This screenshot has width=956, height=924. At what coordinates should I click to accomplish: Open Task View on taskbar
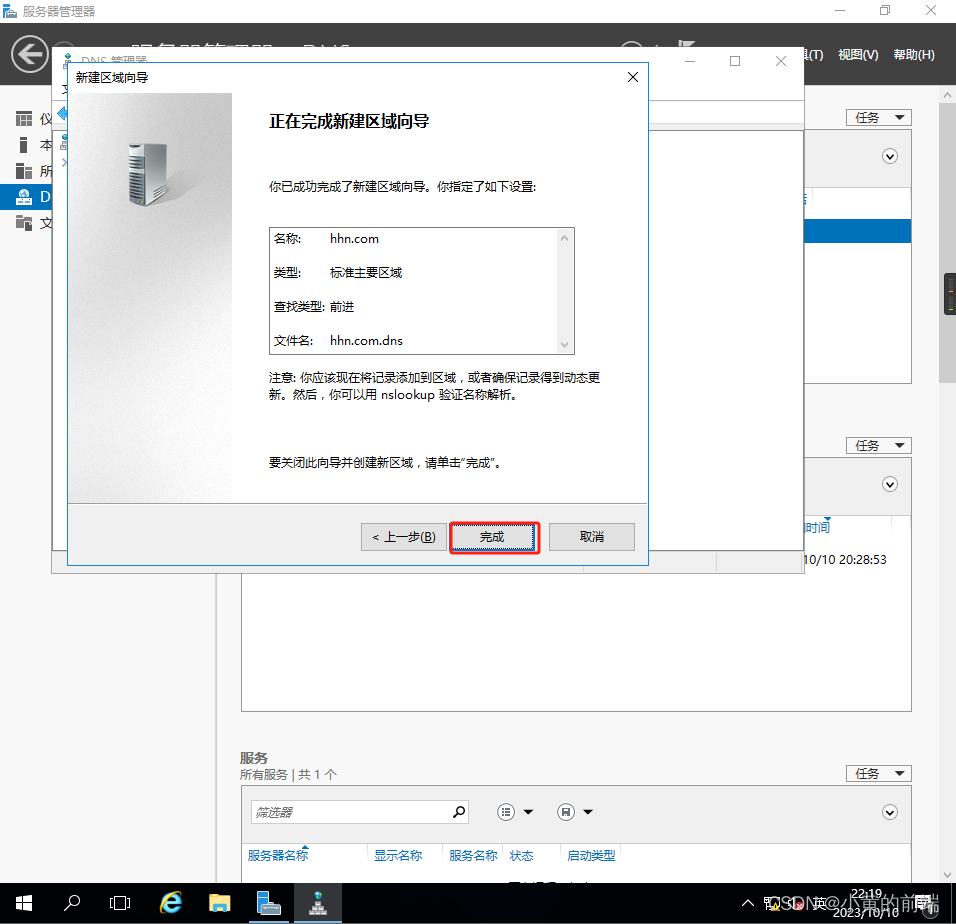pyautogui.click(x=120, y=903)
